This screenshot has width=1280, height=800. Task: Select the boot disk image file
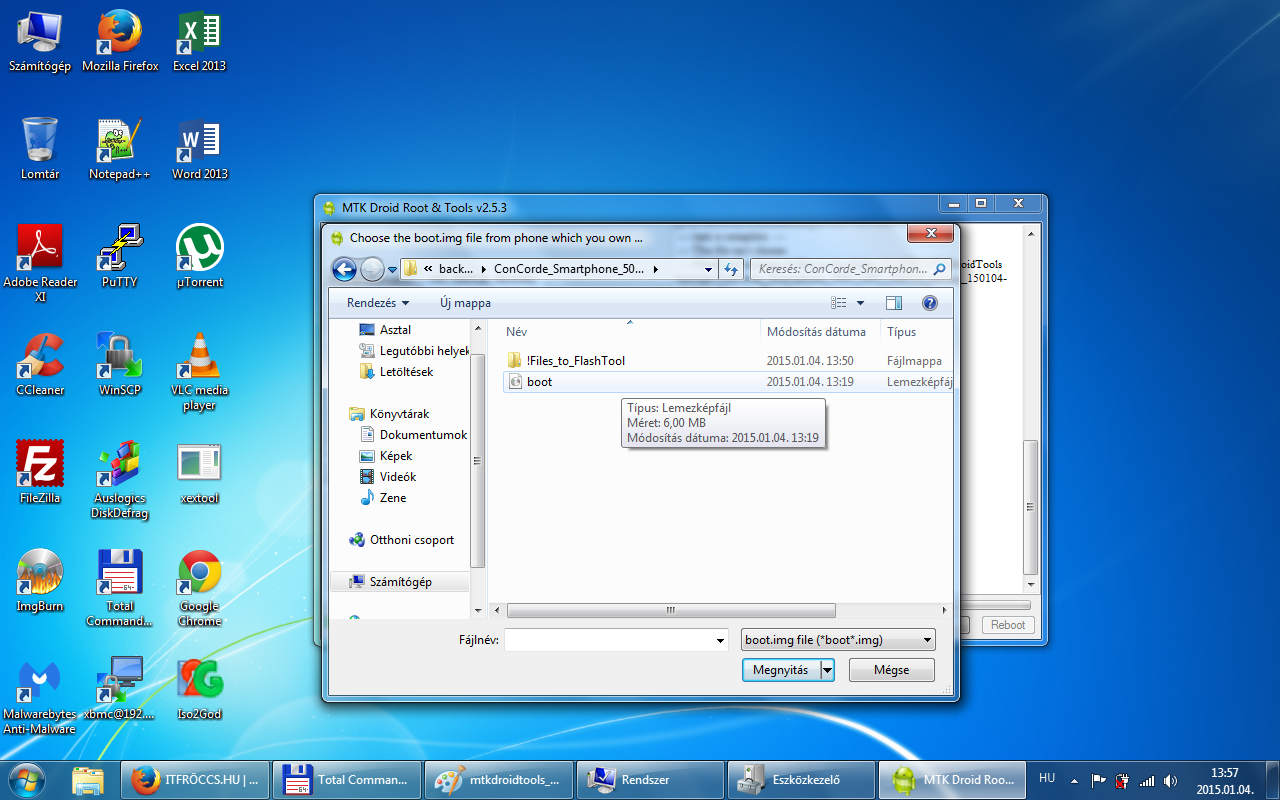click(x=539, y=382)
